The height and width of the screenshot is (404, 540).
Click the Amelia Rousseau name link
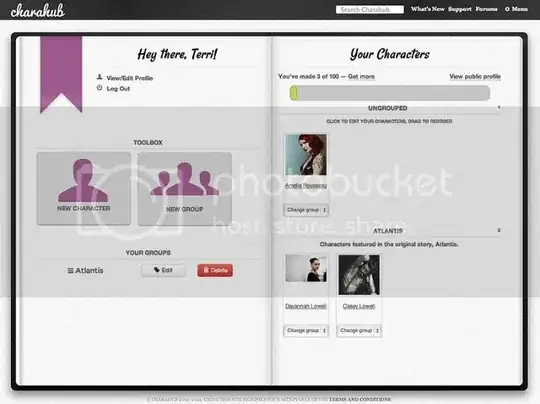pos(306,185)
